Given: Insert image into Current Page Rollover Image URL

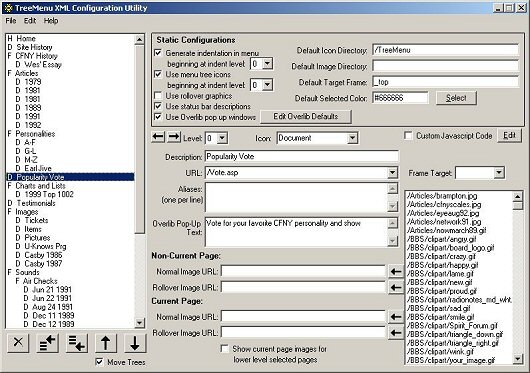Looking at the screenshot, I should (395, 333).
